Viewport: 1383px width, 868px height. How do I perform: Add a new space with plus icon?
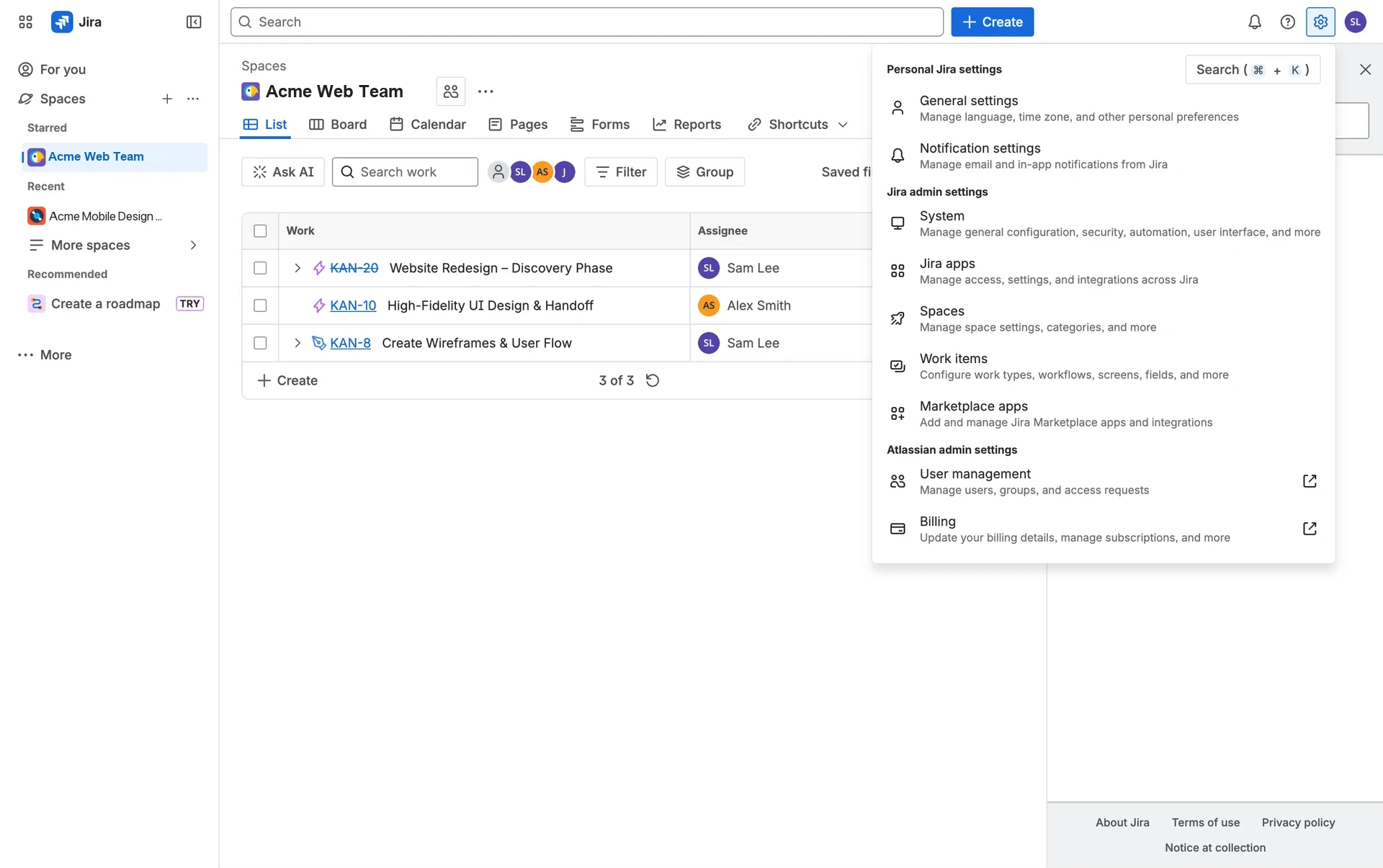point(167,99)
